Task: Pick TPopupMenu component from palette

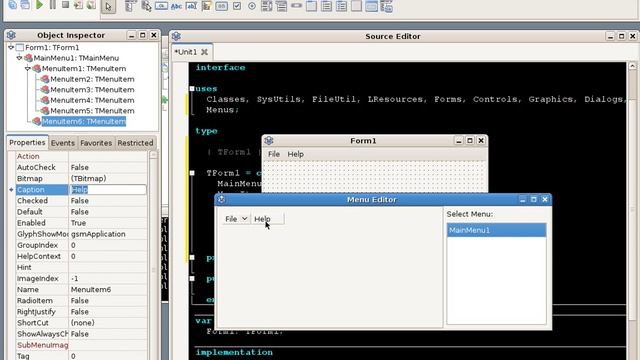Action: [146, 6]
